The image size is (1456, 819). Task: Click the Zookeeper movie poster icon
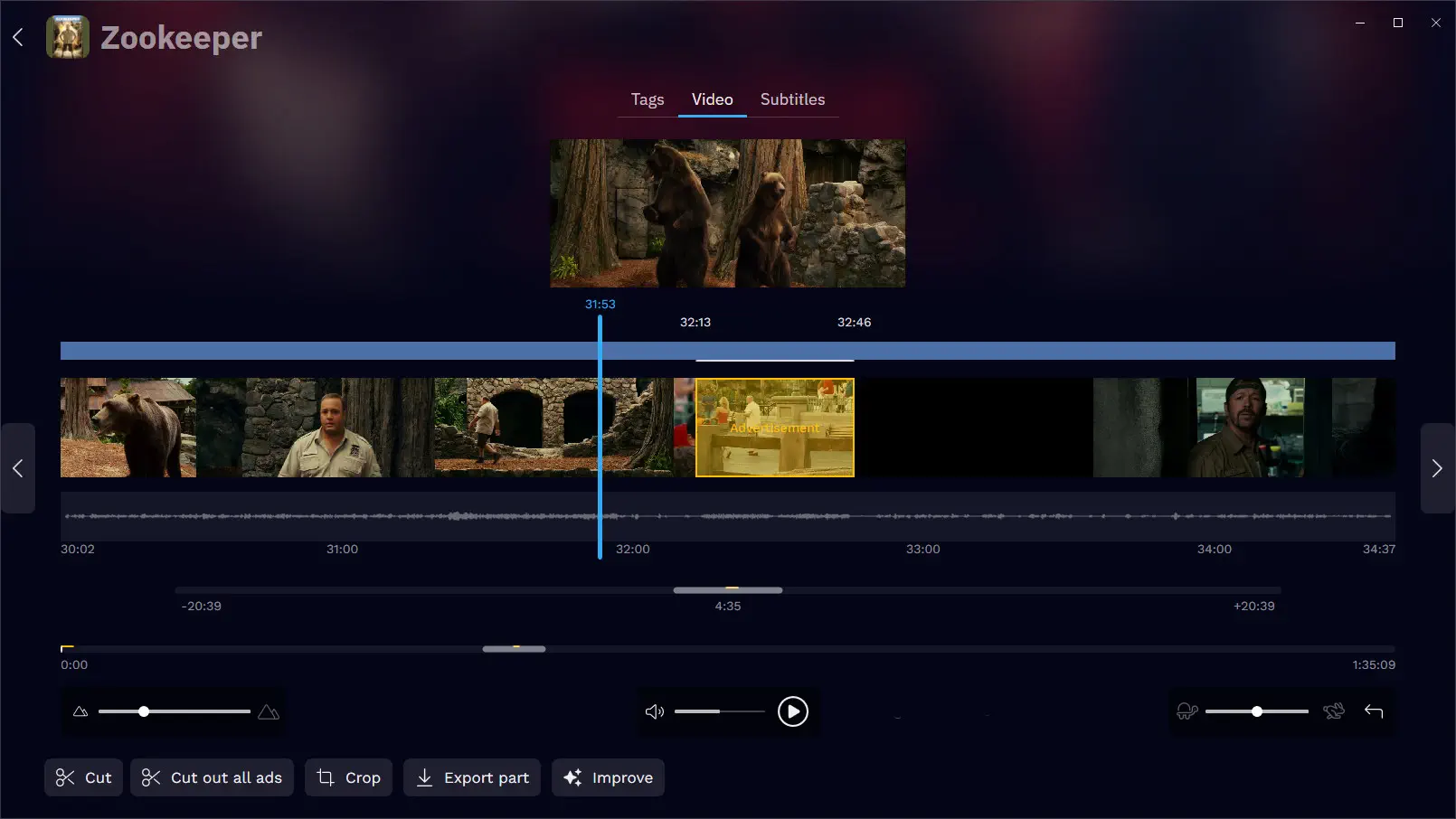click(x=68, y=37)
